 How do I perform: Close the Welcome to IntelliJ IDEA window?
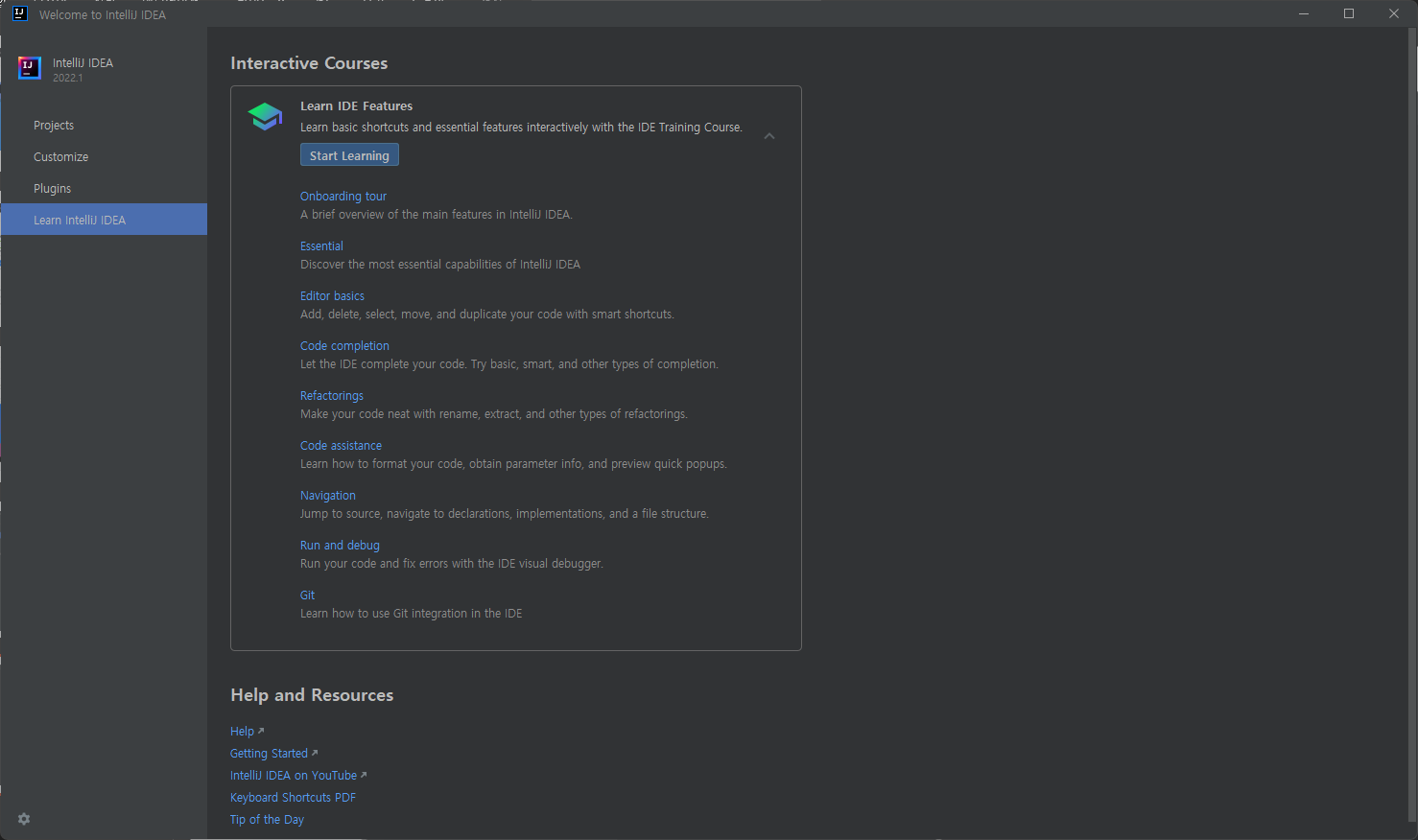point(1394,13)
